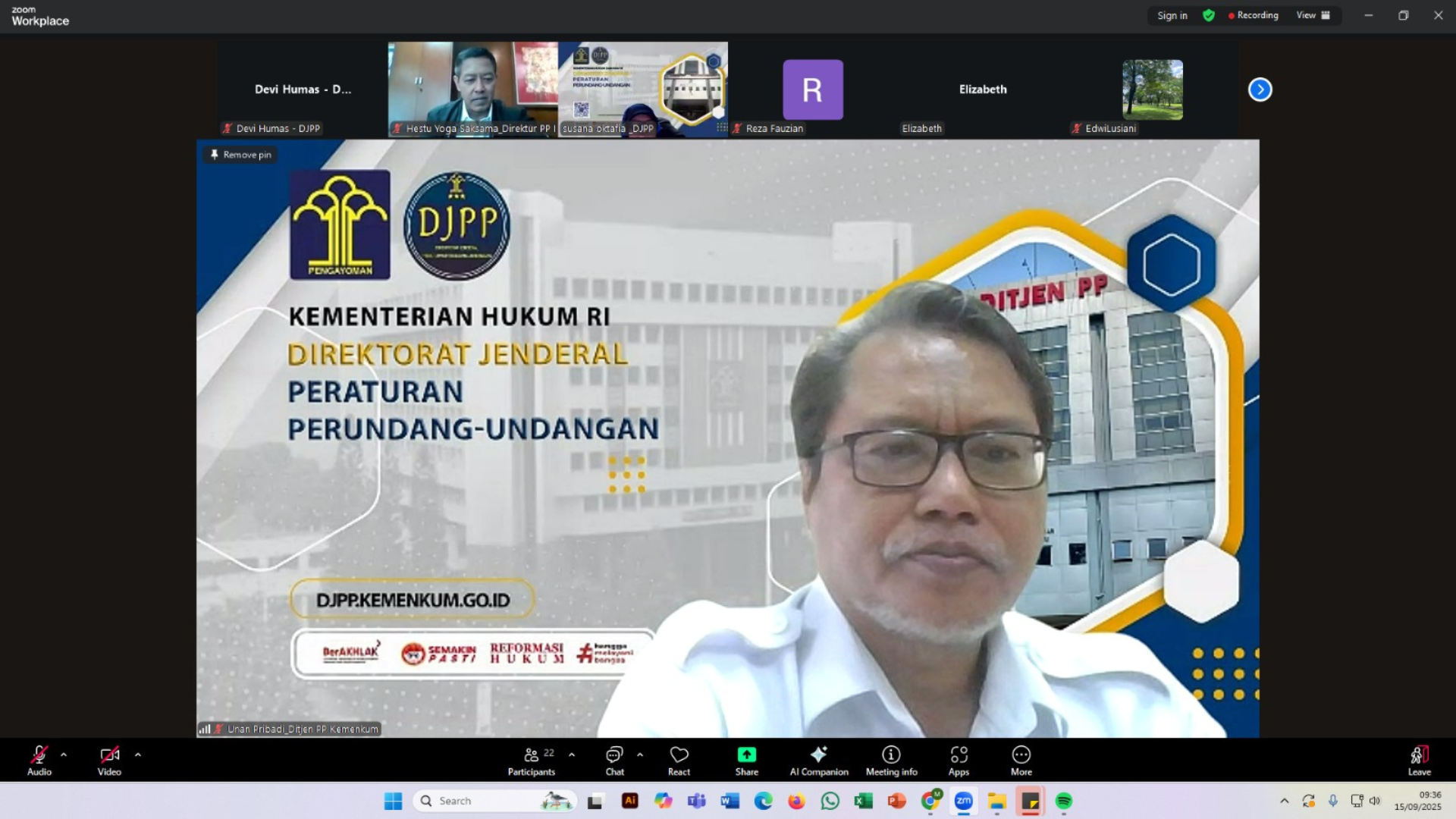Open the View layout menu

click(1313, 15)
